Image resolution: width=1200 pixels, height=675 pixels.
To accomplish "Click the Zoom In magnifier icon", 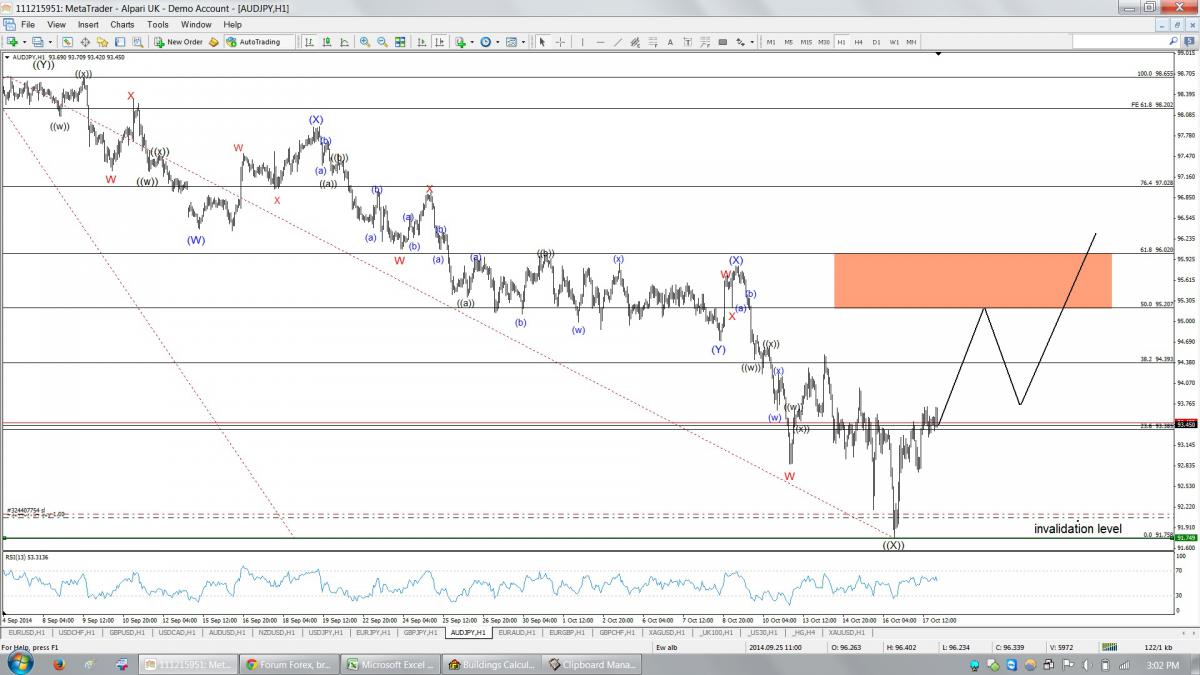I will tap(365, 42).
